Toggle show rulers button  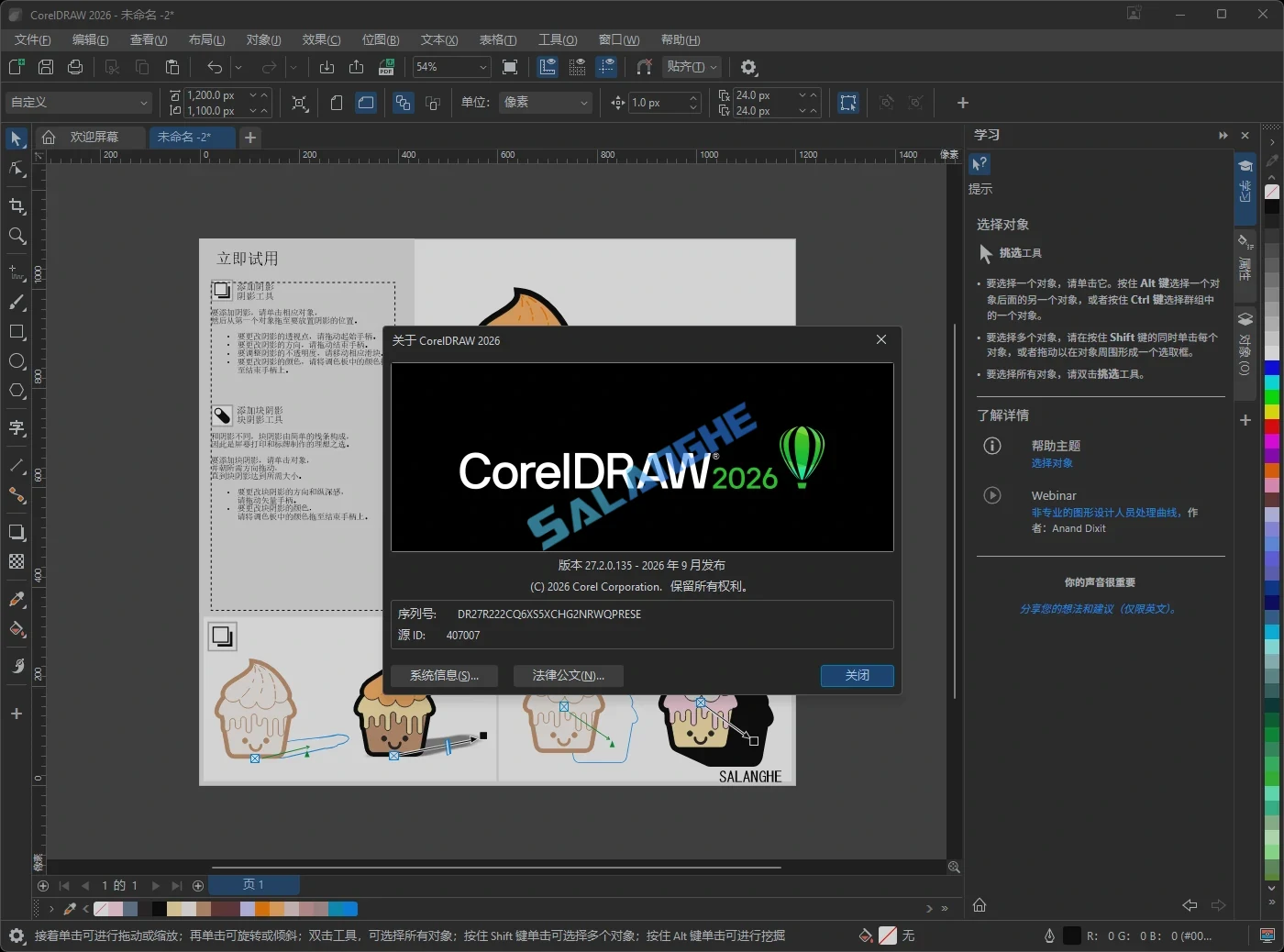point(548,67)
